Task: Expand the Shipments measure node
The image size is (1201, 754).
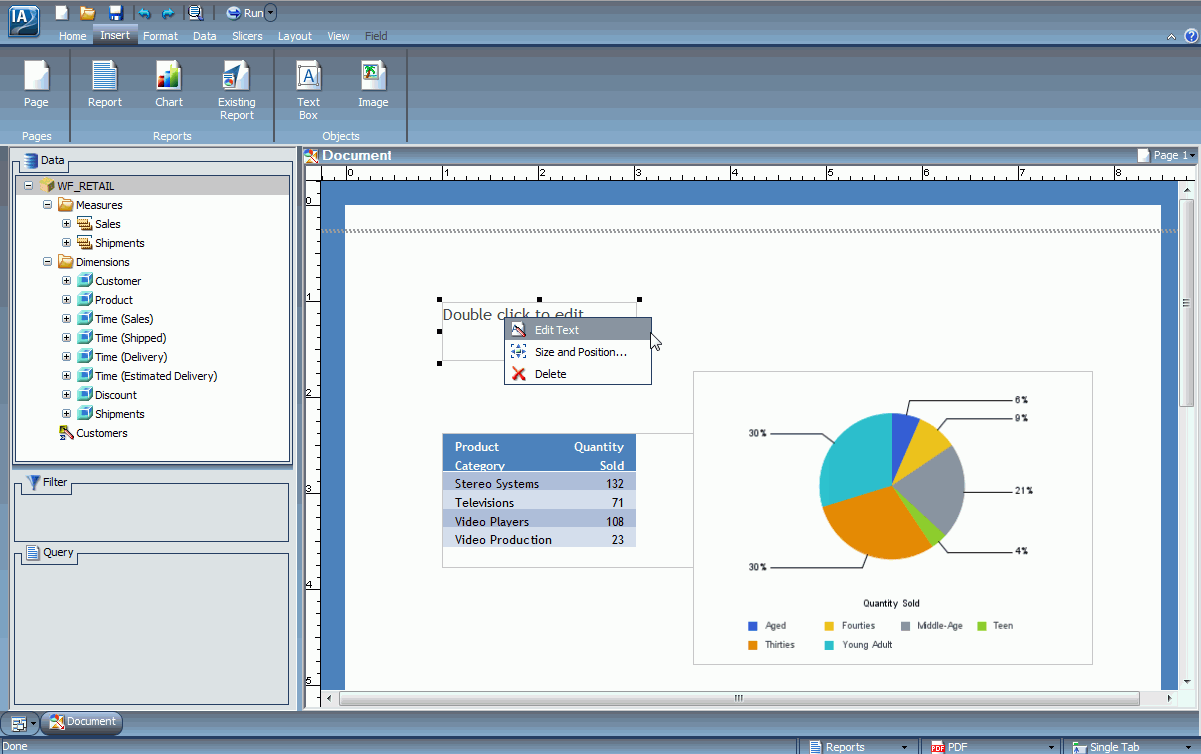Action: click(x=67, y=243)
